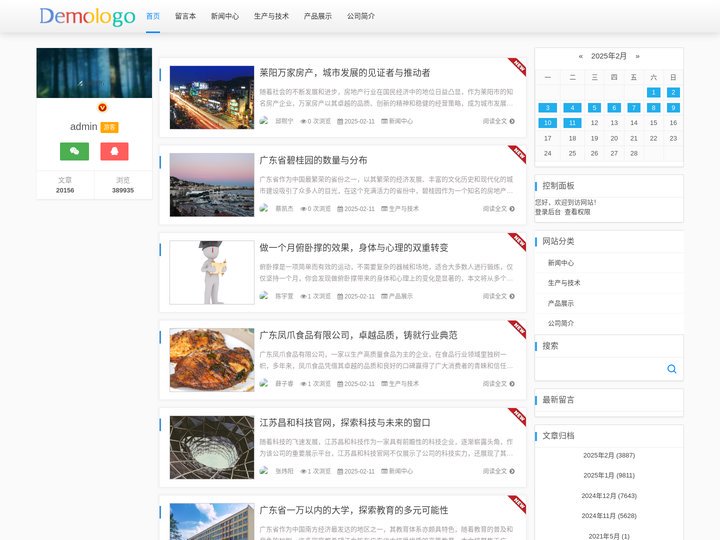
Task: Open article title 莱阳万家房产，城市发展的见证者与推动者
Action: click(x=345, y=73)
